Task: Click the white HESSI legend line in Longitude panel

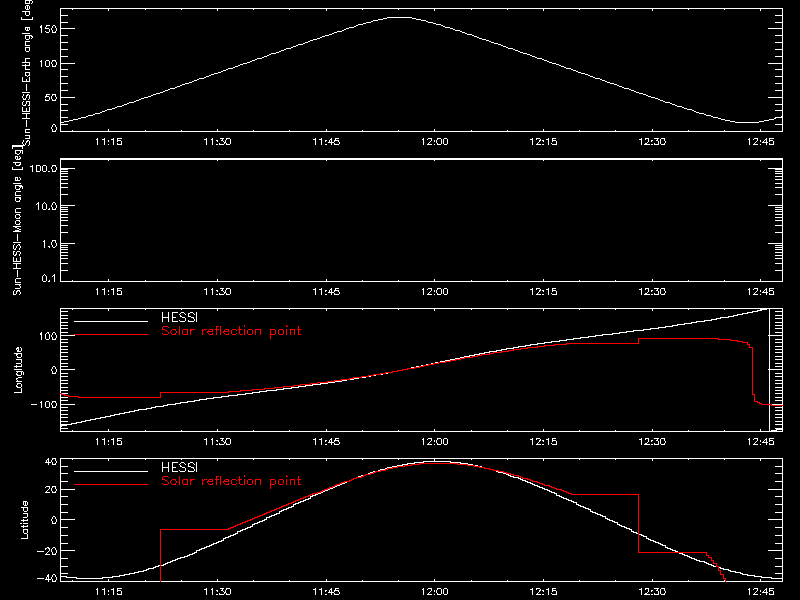Action: click(x=111, y=321)
